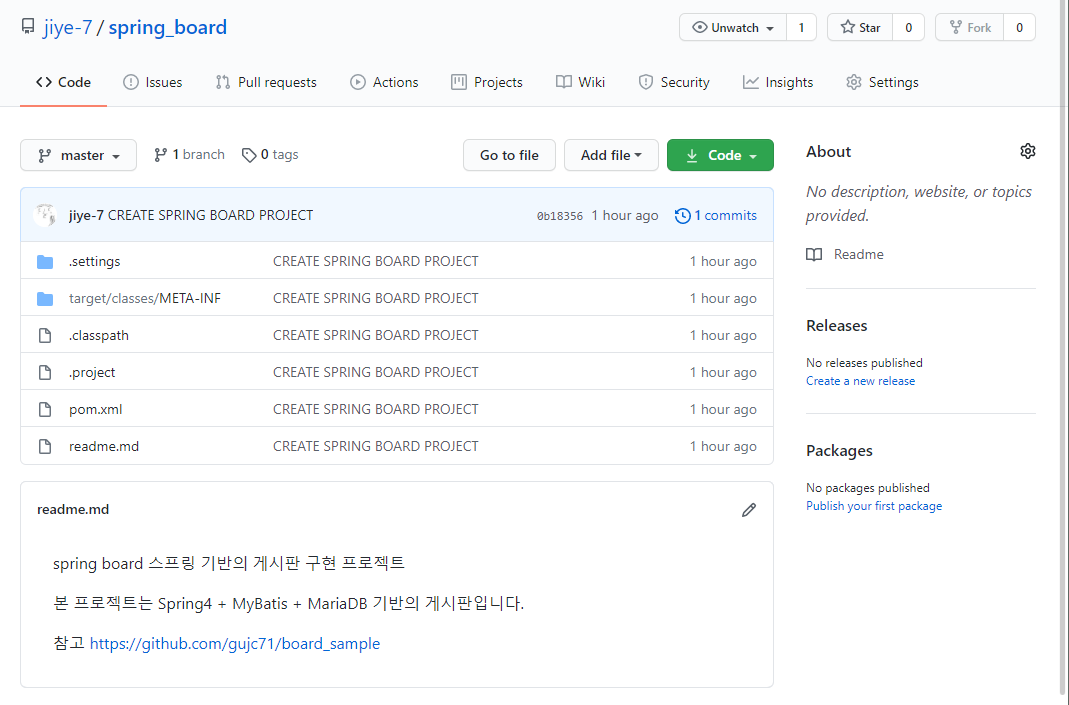The height and width of the screenshot is (705, 1069).
Task: View the 1 branch link
Action: click(189, 155)
